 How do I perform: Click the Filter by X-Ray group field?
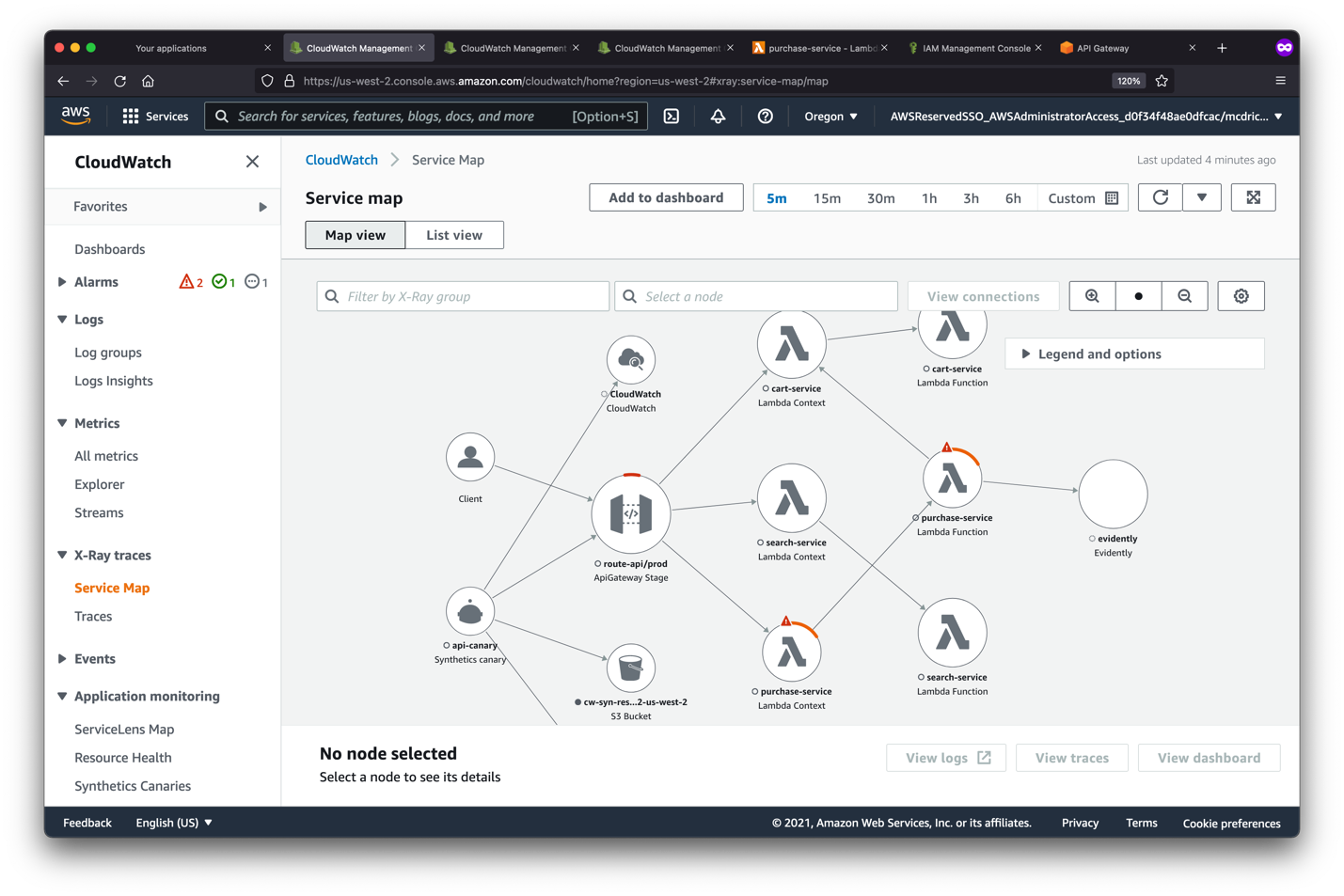click(x=462, y=295)
